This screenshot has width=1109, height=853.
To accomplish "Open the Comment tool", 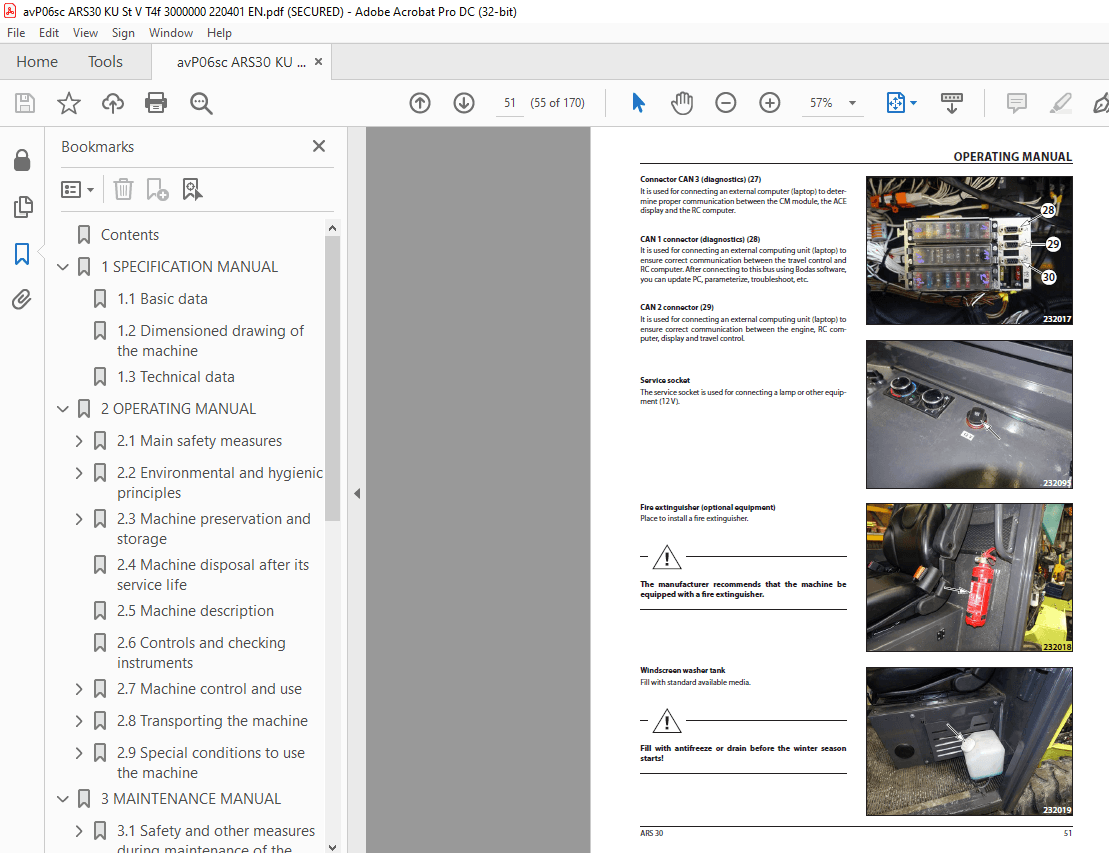I will coord(1016,102).
